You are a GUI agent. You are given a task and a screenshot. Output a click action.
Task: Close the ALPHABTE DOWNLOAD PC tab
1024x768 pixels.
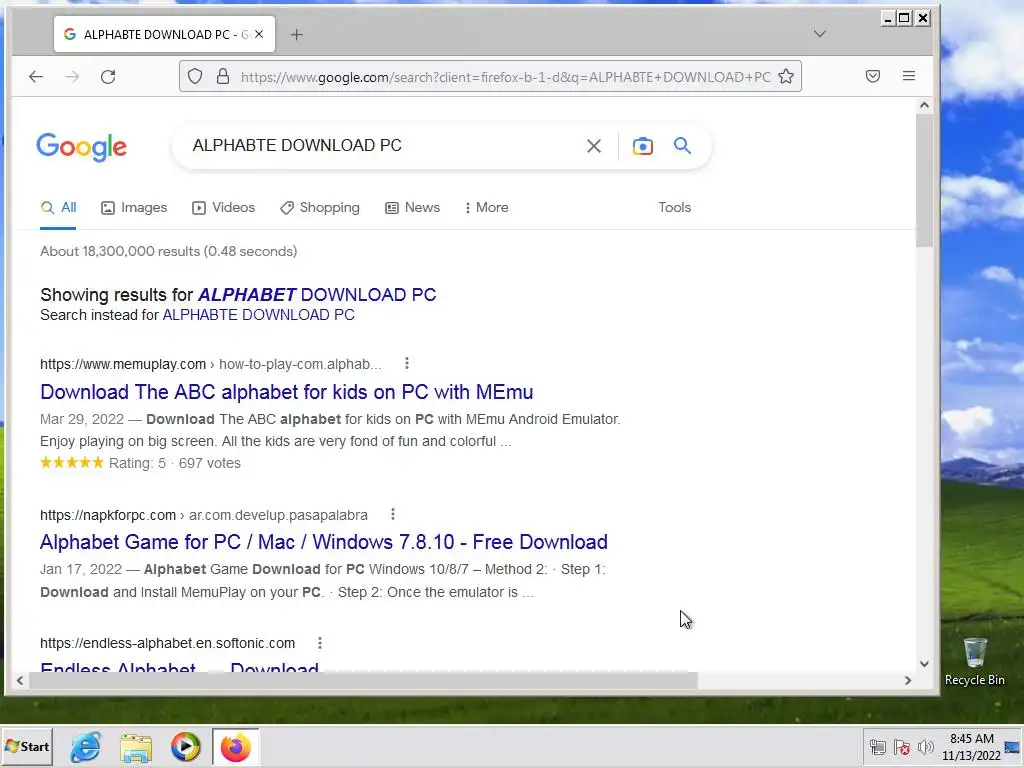point(259,35)
